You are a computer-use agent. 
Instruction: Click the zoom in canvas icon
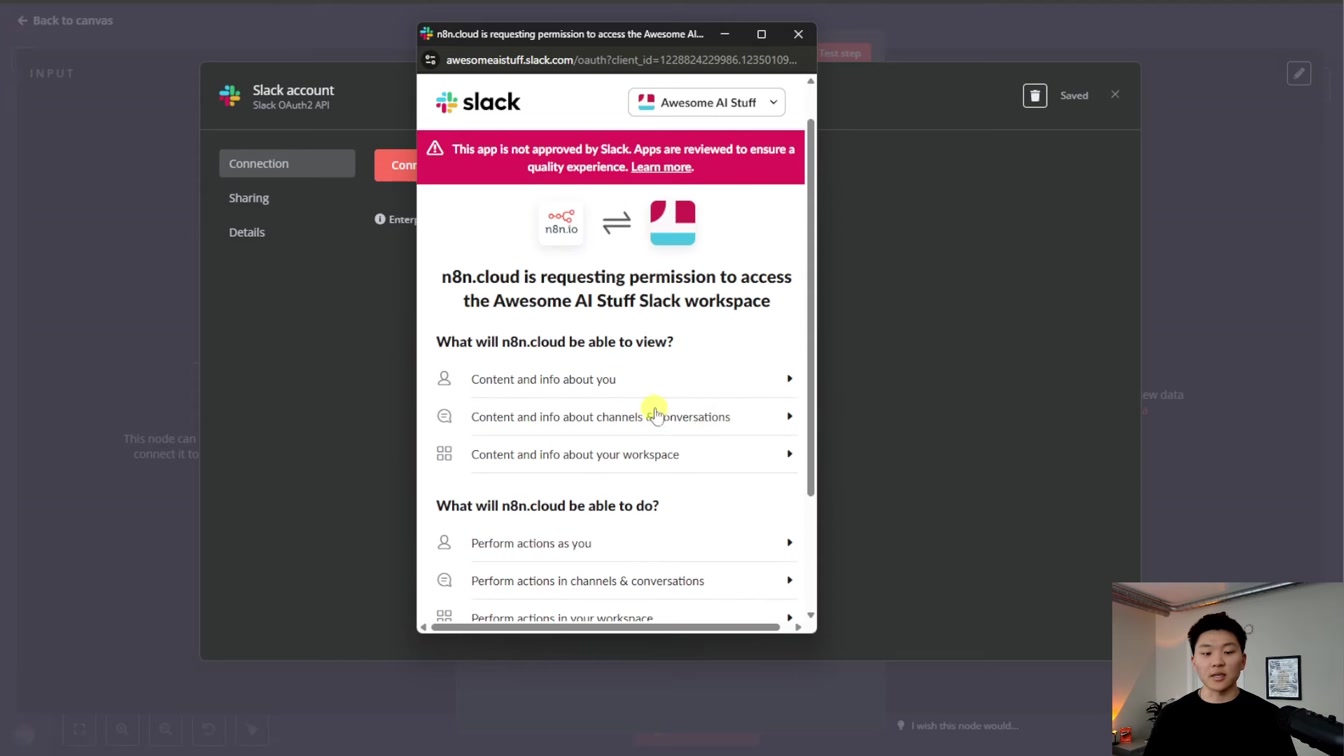point(122,729)
